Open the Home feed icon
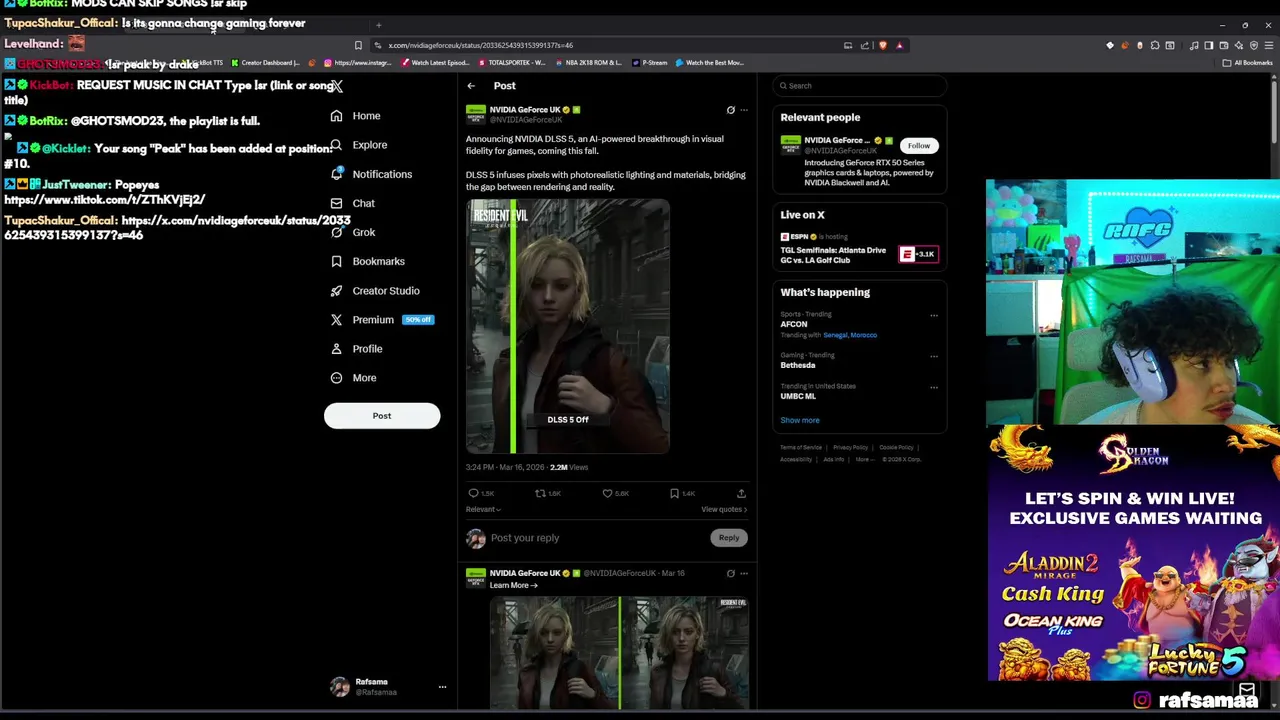This screenshot has height=720, width=1280. (337, 116)
